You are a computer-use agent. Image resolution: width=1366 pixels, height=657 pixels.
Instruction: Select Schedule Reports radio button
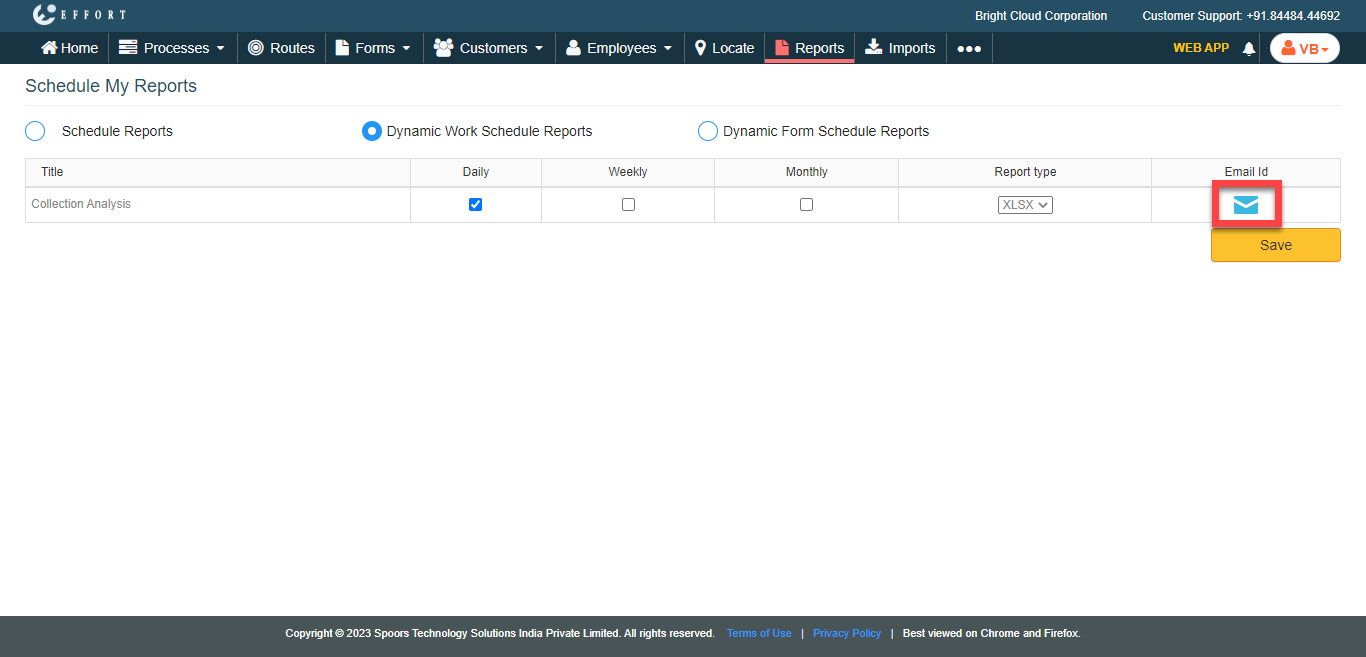point(35,131)
